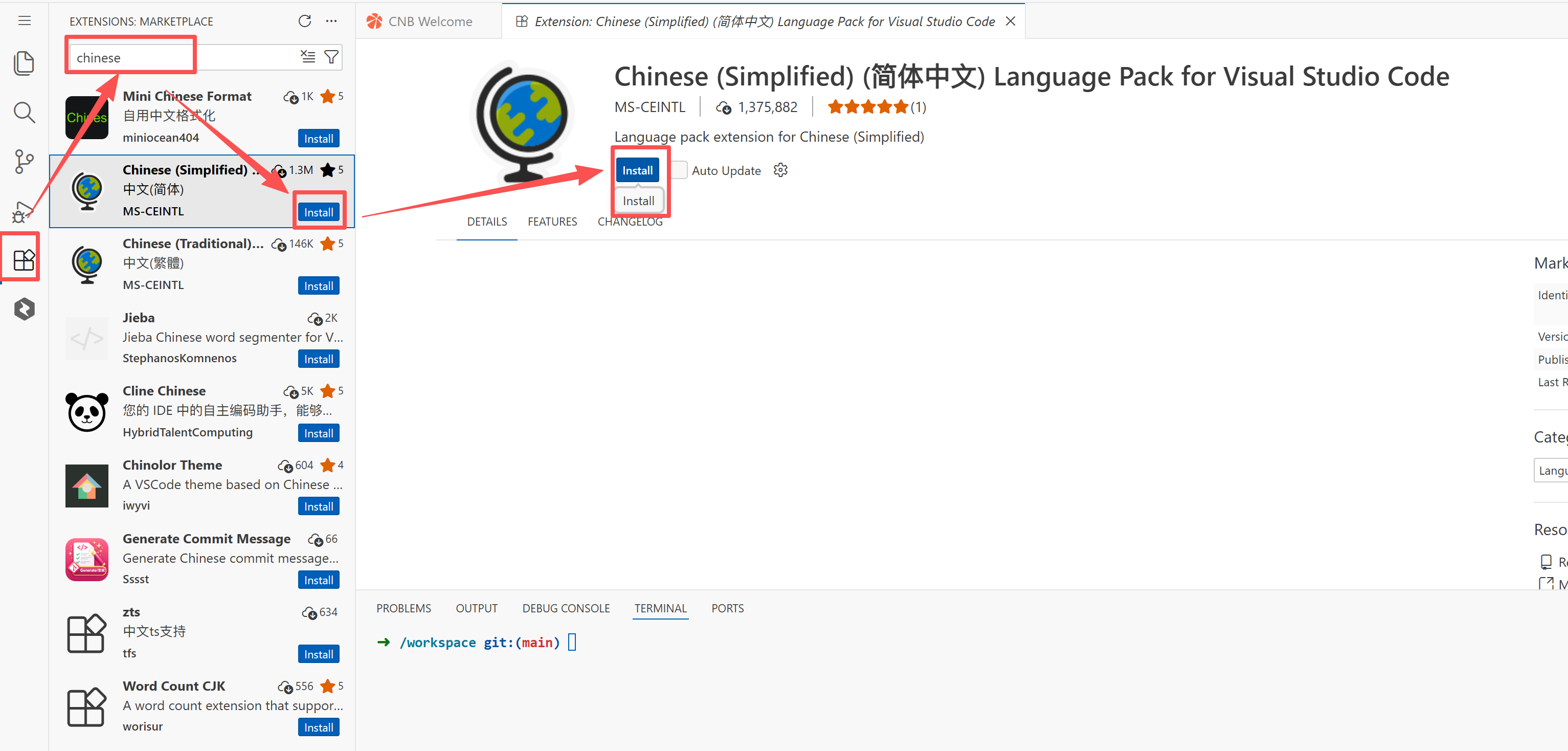Click Install on the extension details page

point(637,170)
